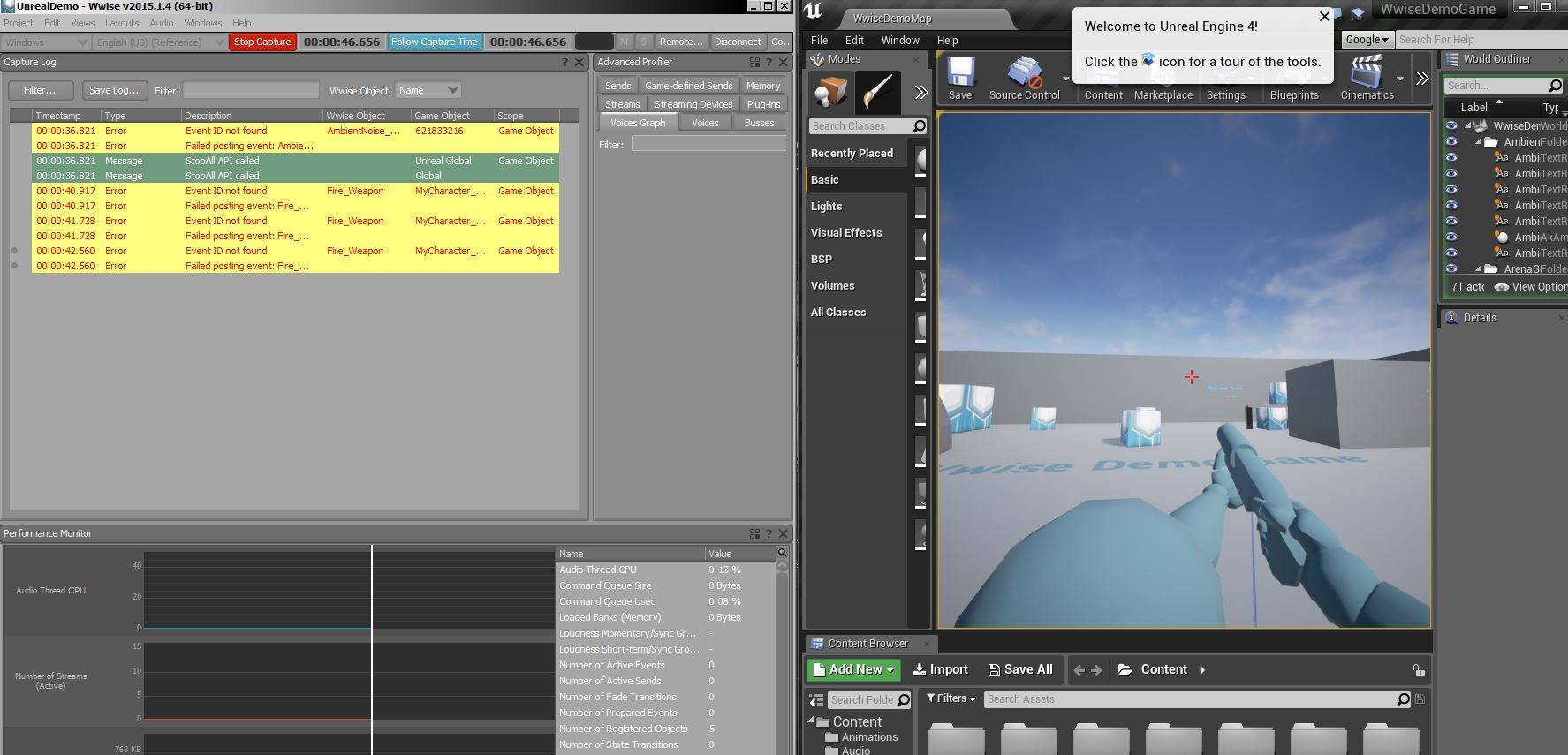Select the Place mode cube icon

point(830,92)
